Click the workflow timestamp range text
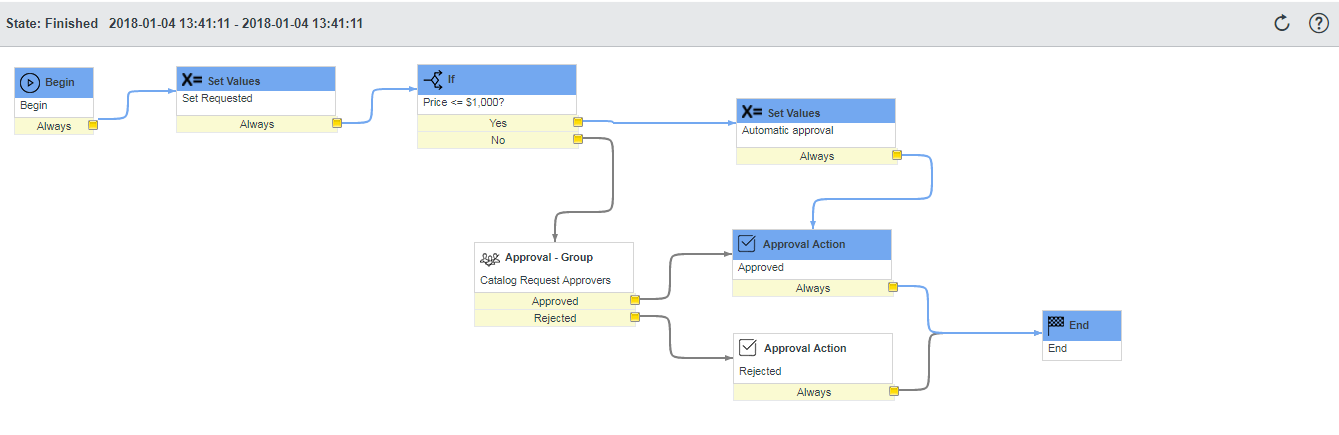 (236, 23)
